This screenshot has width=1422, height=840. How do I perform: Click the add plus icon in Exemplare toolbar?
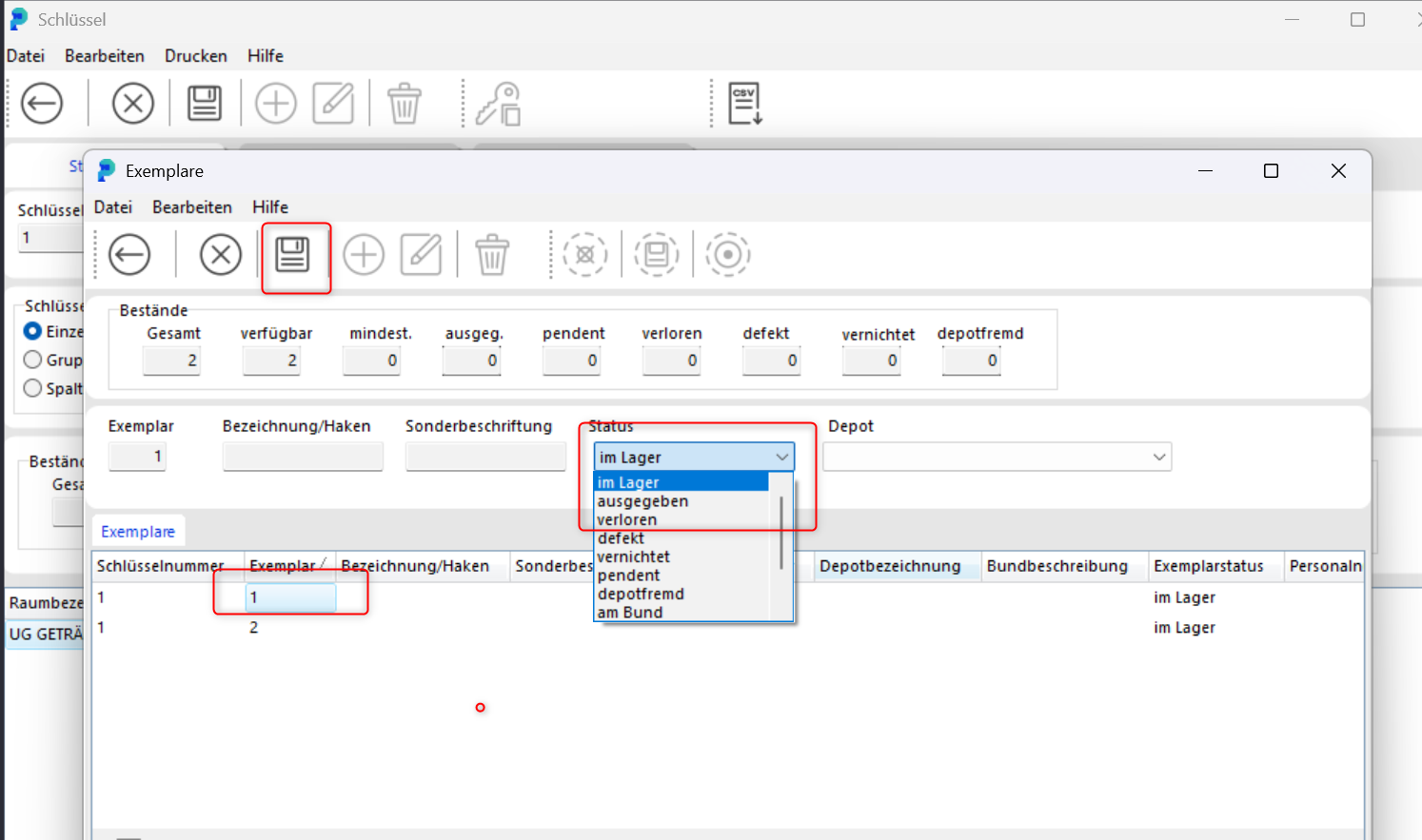point(364,255)
